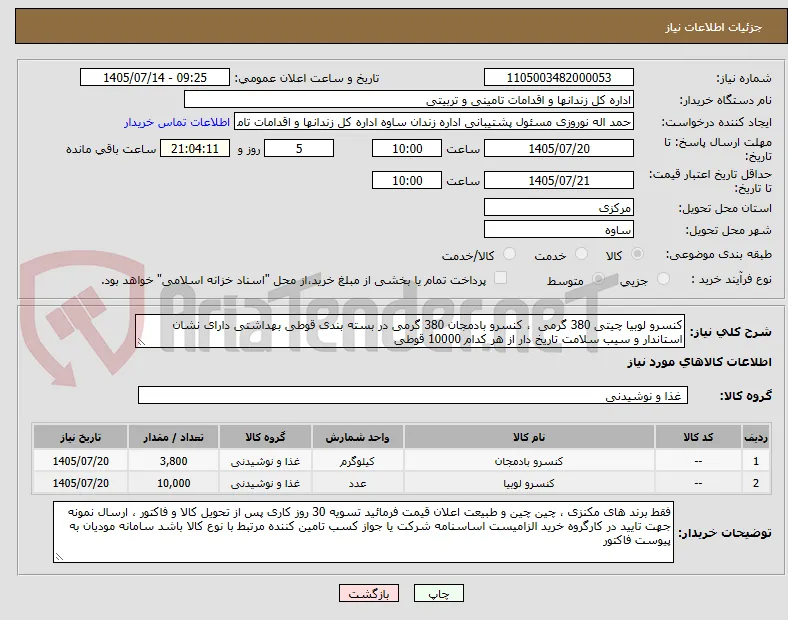Click the عدد unit cell

[357, 483]
